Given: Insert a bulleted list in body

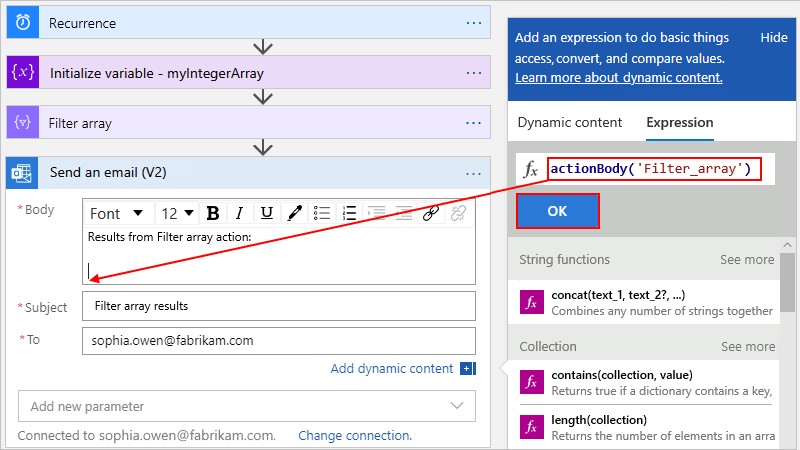Looking at the screenshot, I should point(322,213).
